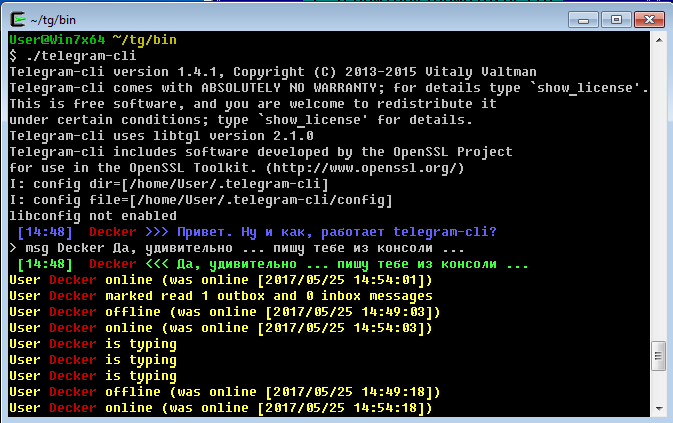
Task: Click the line 'online was online 14:54:18'
Action: click(x=221, y=408)
